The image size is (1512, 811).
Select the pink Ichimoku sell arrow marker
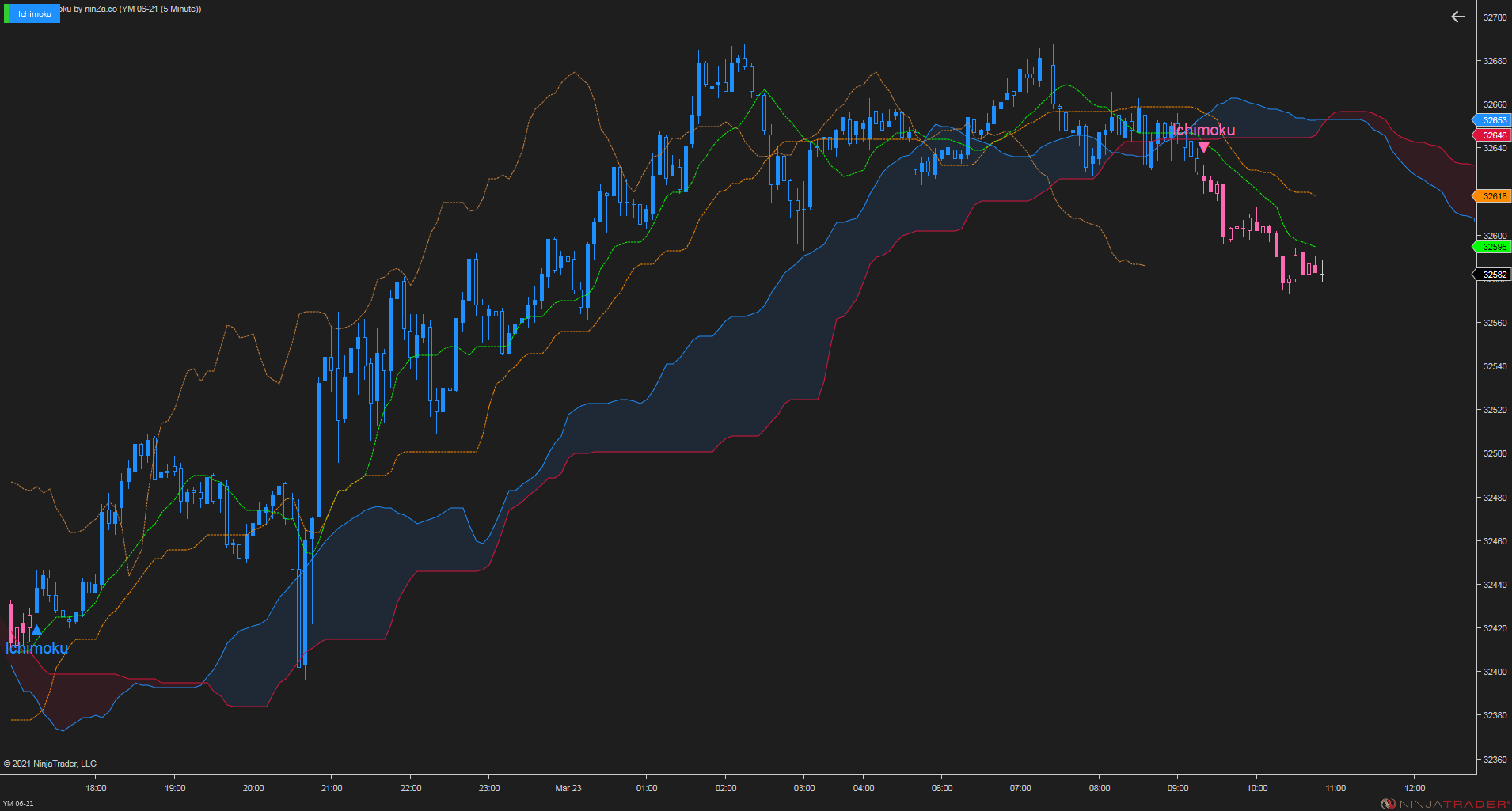[1203, 146]
